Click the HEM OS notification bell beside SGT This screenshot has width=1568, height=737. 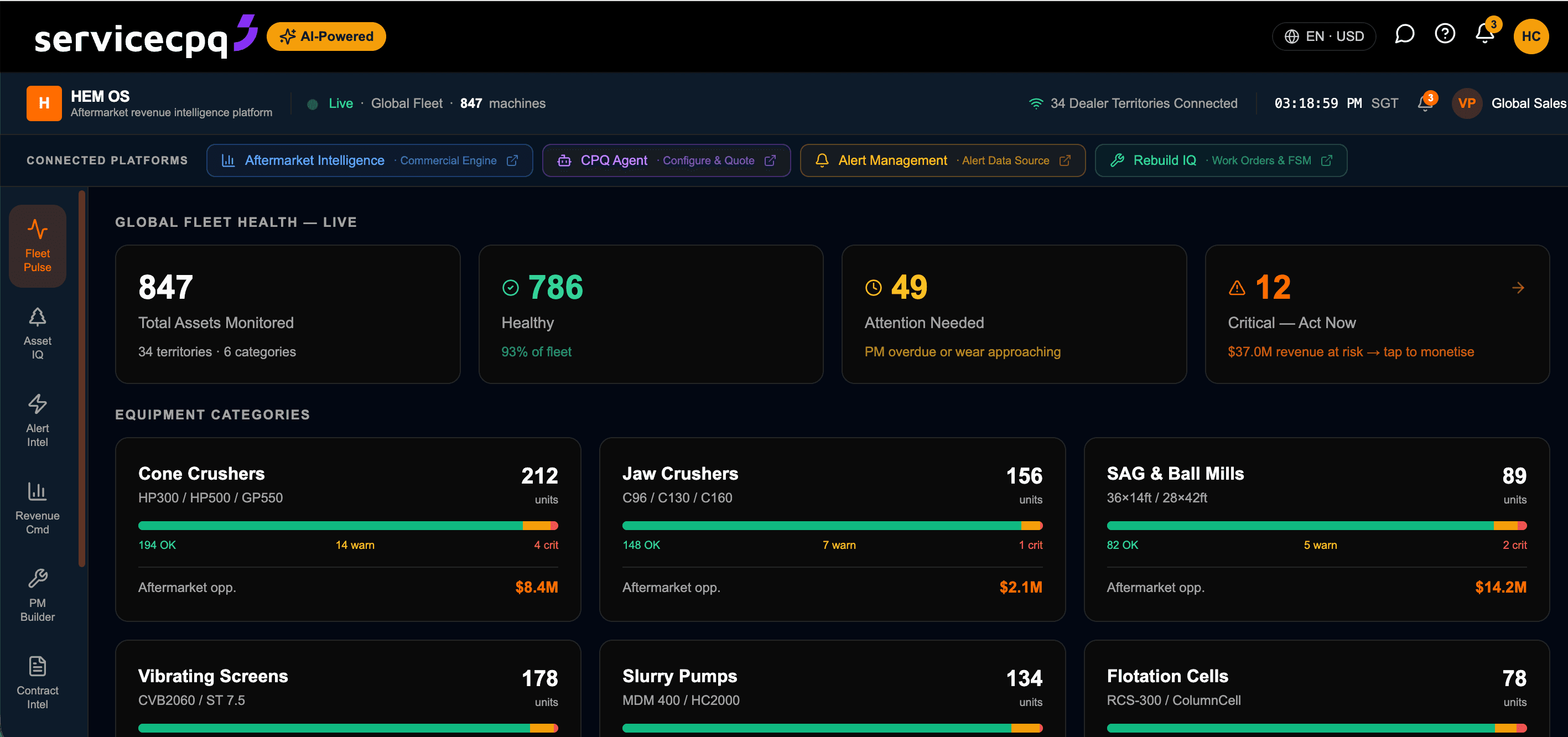click(1425, 103)
